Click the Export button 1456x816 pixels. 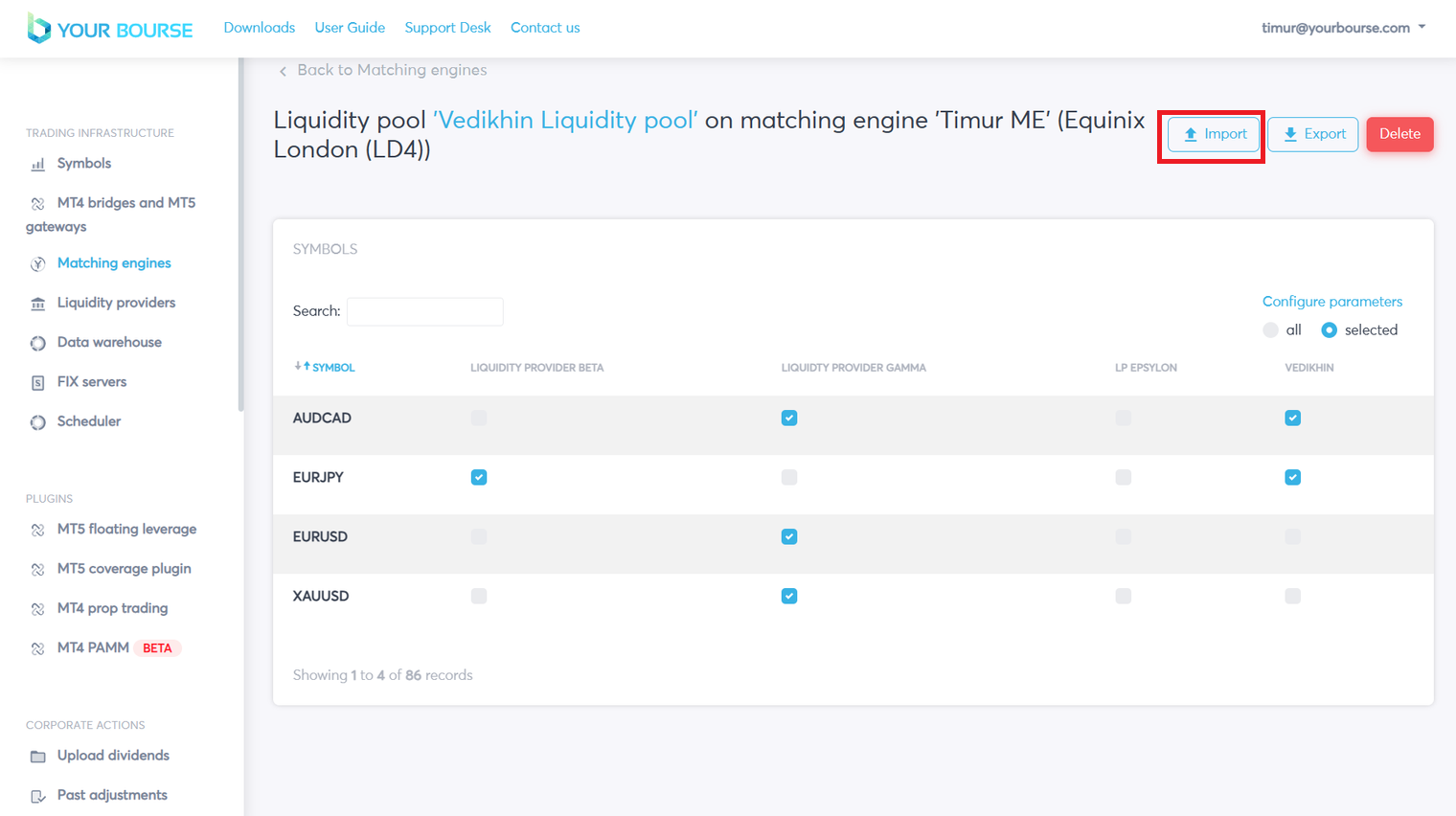tap(1312, 134)
